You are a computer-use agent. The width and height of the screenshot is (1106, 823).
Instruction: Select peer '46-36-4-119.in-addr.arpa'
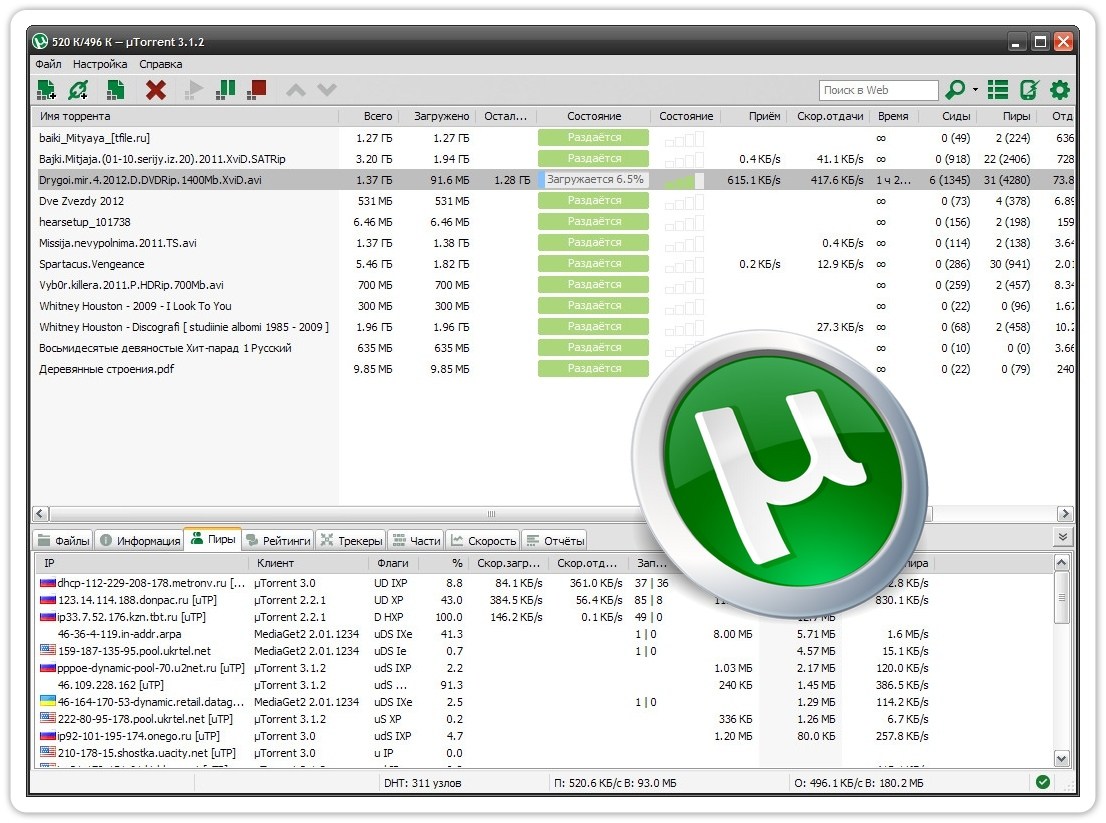pyautogui.click(x=119, y=634)
